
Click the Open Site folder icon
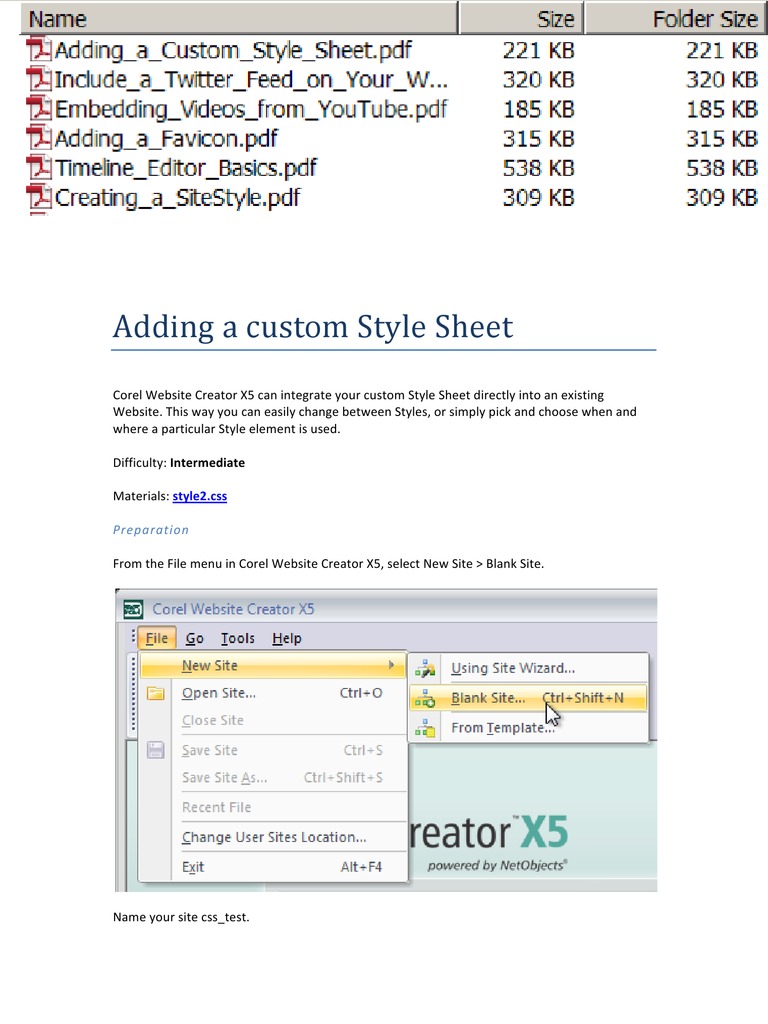[x=155, y=693]
